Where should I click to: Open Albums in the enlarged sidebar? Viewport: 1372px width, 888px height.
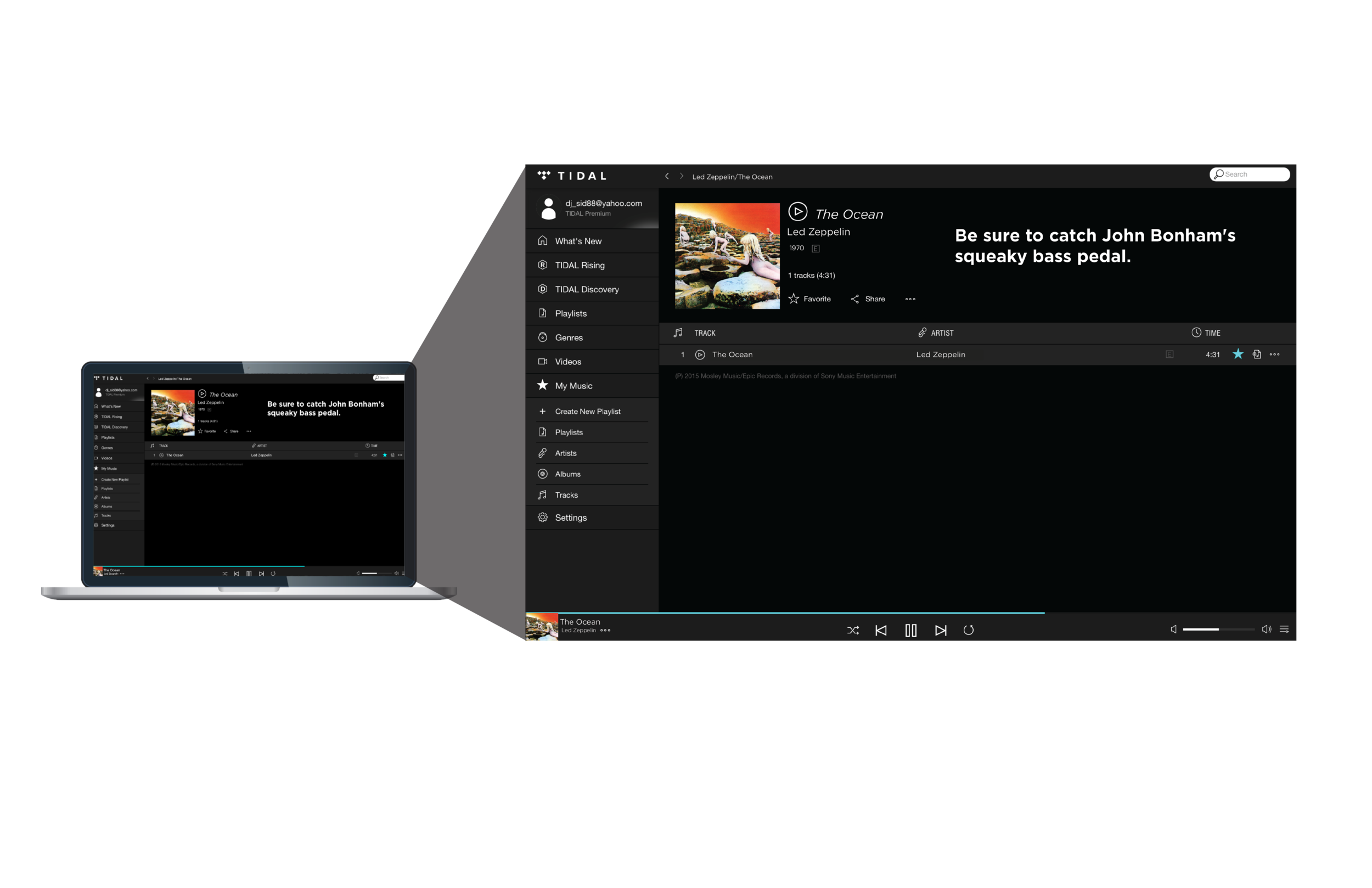(592, 475)
